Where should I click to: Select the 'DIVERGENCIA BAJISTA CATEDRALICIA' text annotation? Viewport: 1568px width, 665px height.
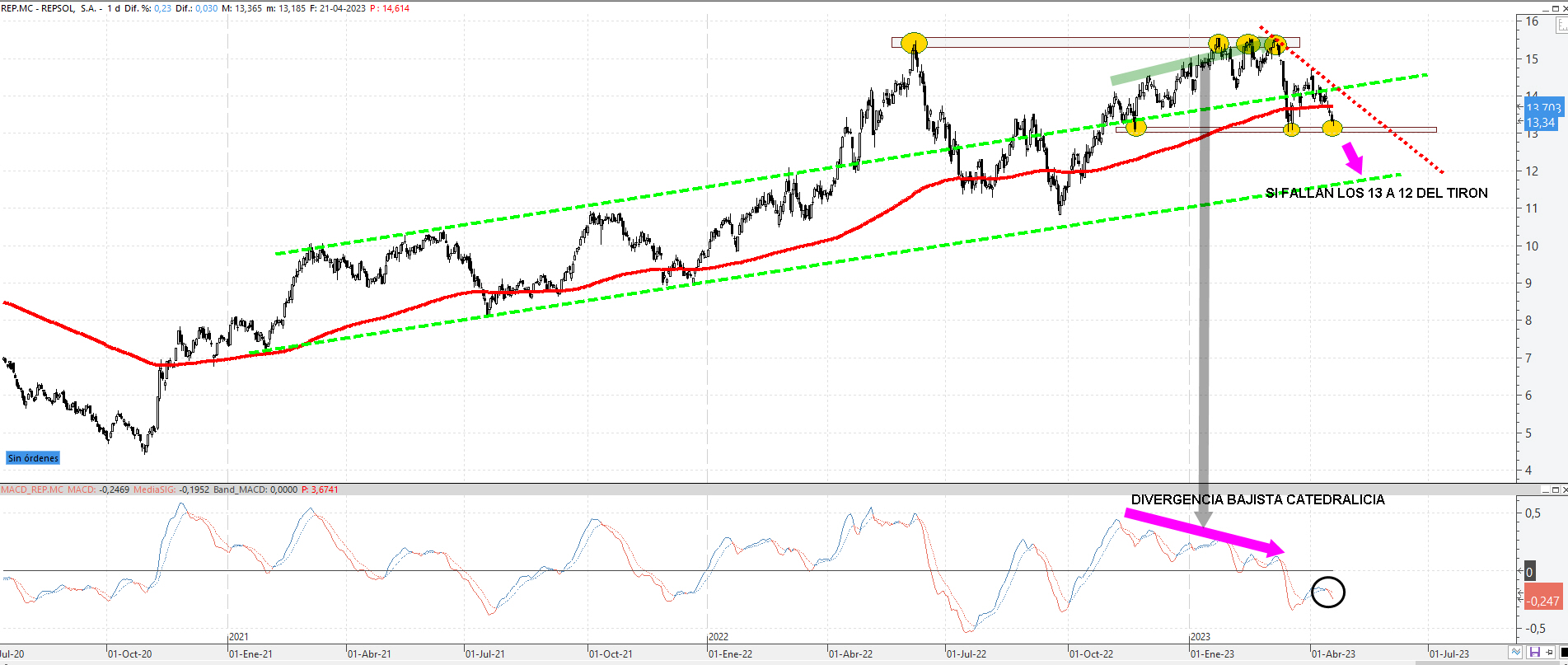(1257, 499)
